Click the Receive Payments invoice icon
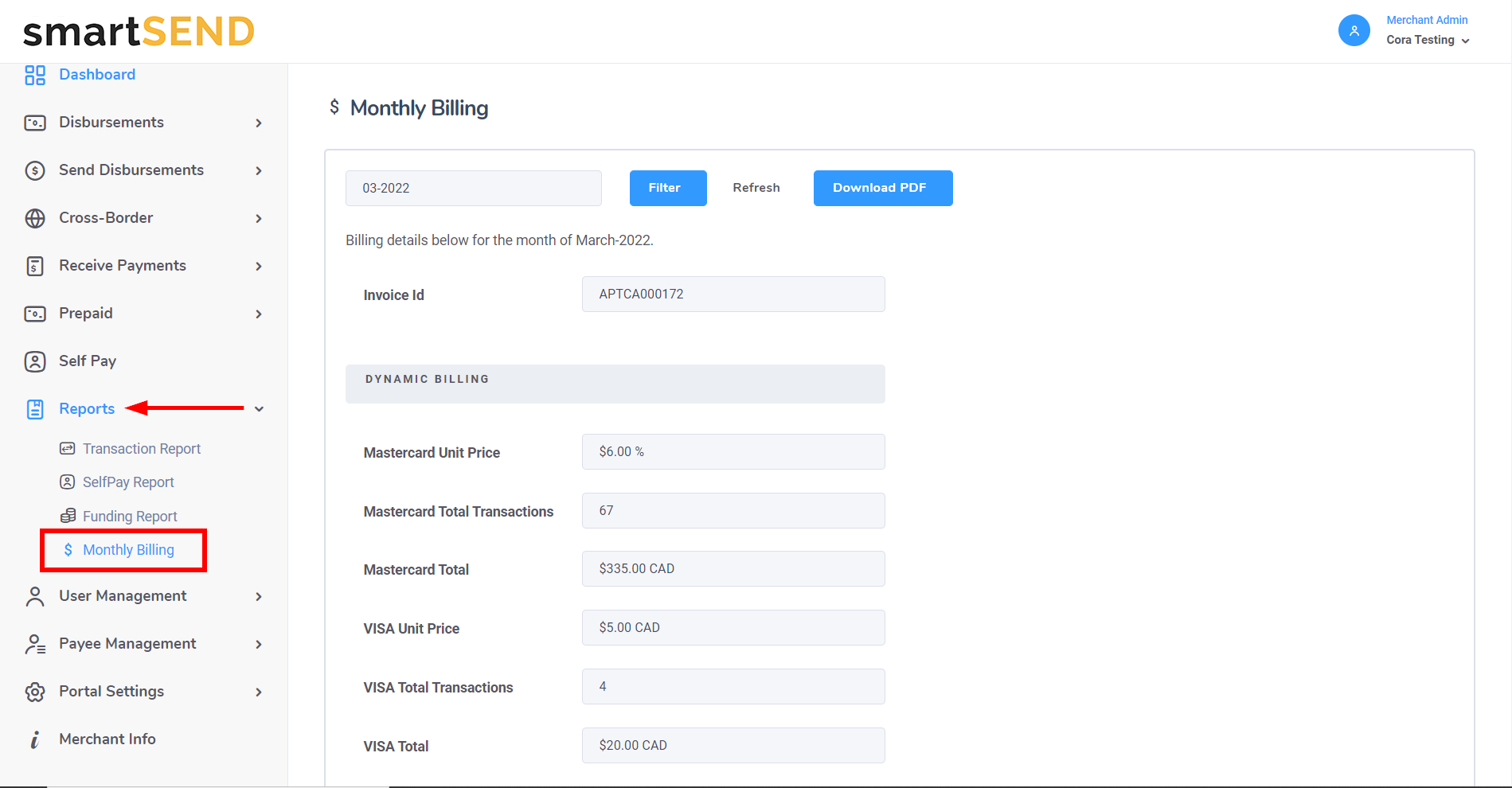The height and width of the screenshot is (788, 1512). pyautogui.click(x=35, y=266)
